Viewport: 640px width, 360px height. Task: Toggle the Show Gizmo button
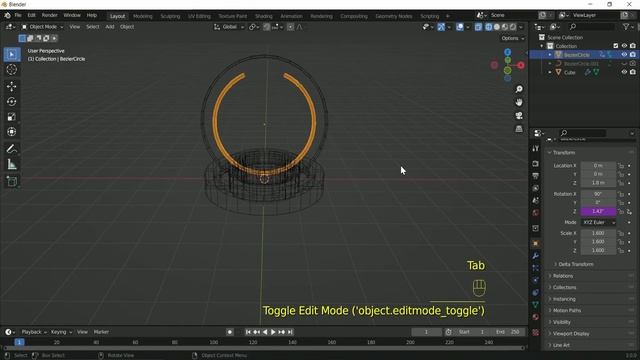coord(441,27)
